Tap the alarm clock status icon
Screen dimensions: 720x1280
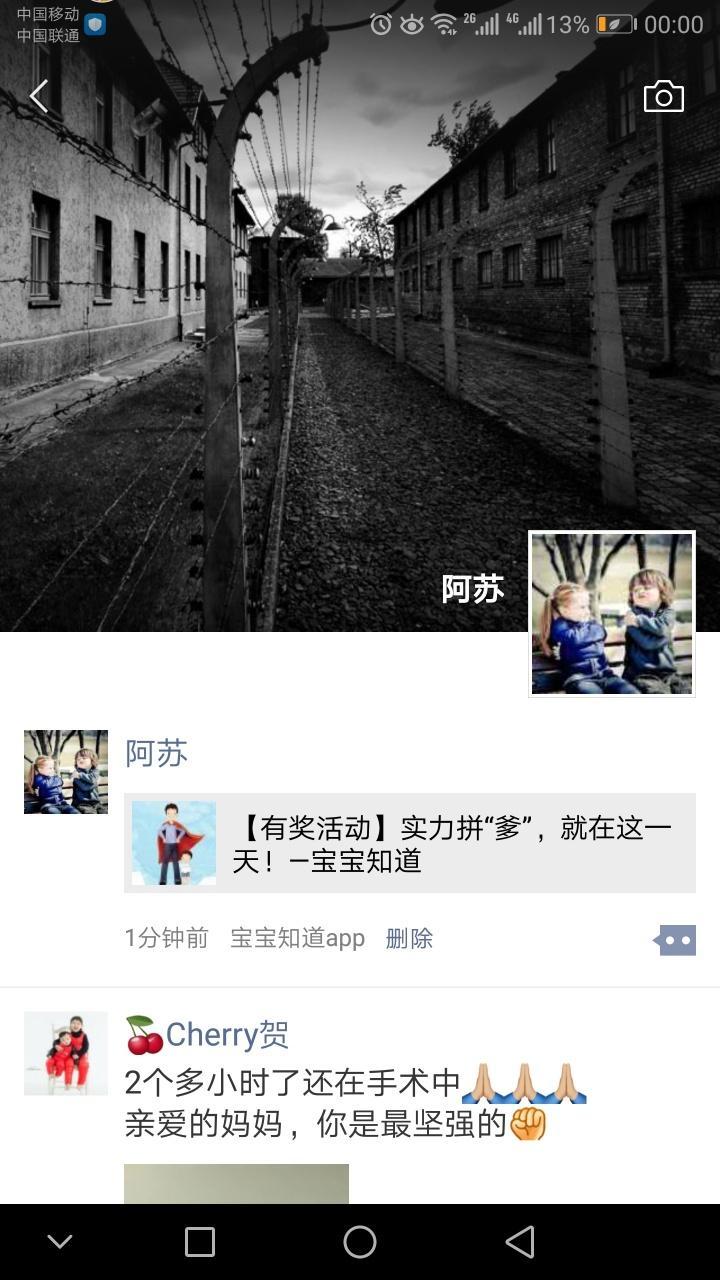click(x=381, y=24)
